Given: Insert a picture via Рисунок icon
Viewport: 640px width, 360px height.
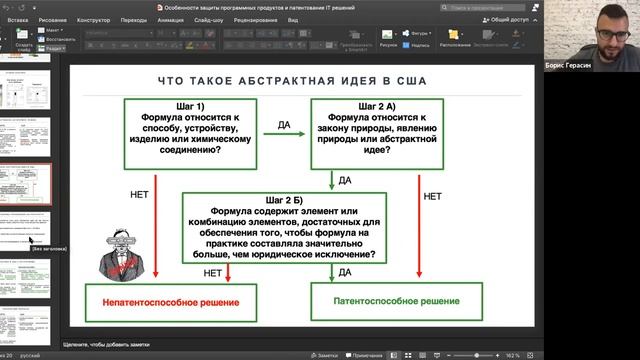Looking at the screenshot, I should pyautogui.click(x=387, y=34).
